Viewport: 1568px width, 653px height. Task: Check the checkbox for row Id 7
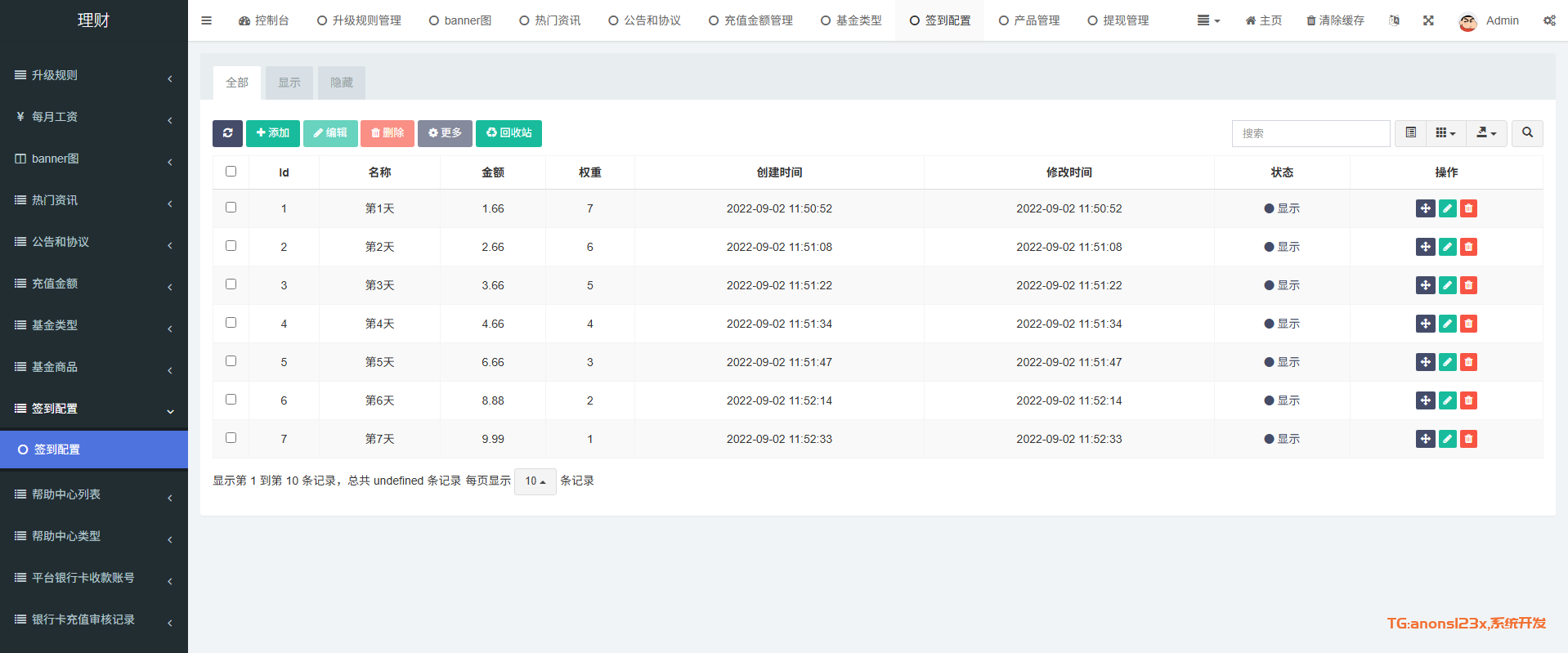(x=231, y=438)
